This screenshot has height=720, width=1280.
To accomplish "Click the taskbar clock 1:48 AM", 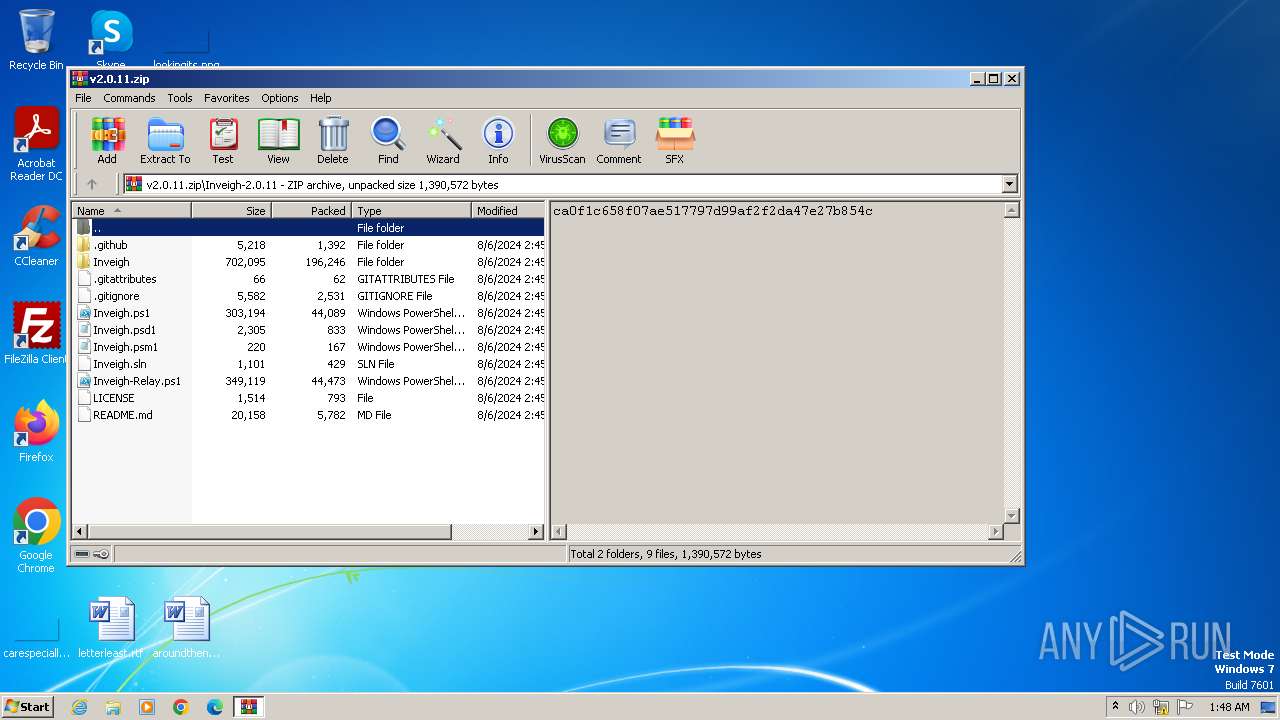I will pos(1229,707).
